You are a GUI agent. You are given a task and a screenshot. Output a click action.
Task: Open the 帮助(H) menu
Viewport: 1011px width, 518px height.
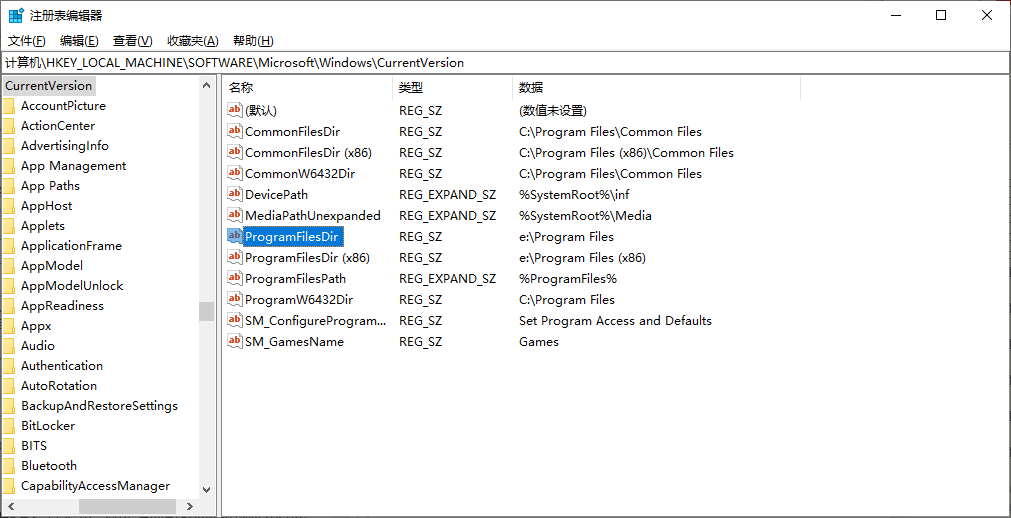pyautogui.click(x=253, y=41)
